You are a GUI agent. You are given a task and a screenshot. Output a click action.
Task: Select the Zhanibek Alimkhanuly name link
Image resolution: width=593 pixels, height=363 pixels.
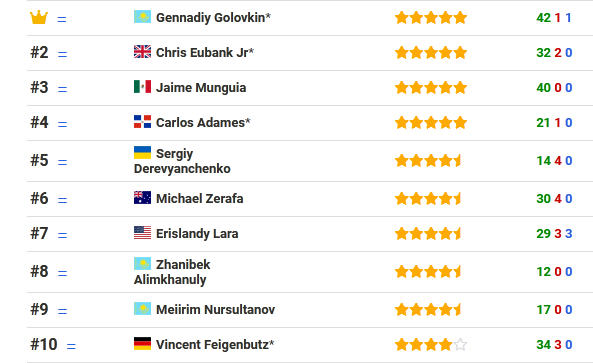(x=172, y=272)
